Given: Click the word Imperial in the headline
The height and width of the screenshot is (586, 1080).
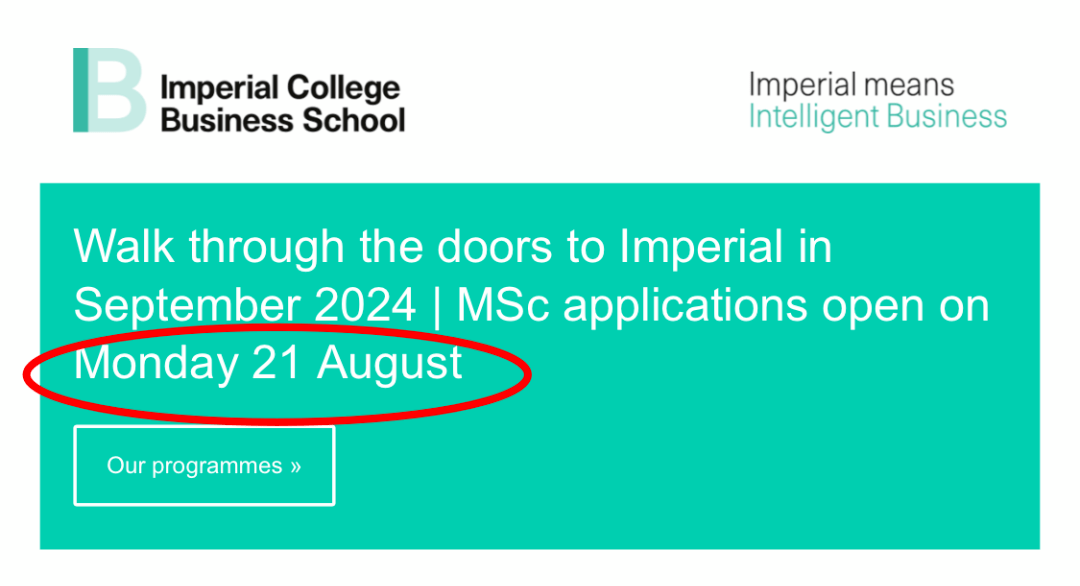Looking at the screenshot, I should click(701, 246).
